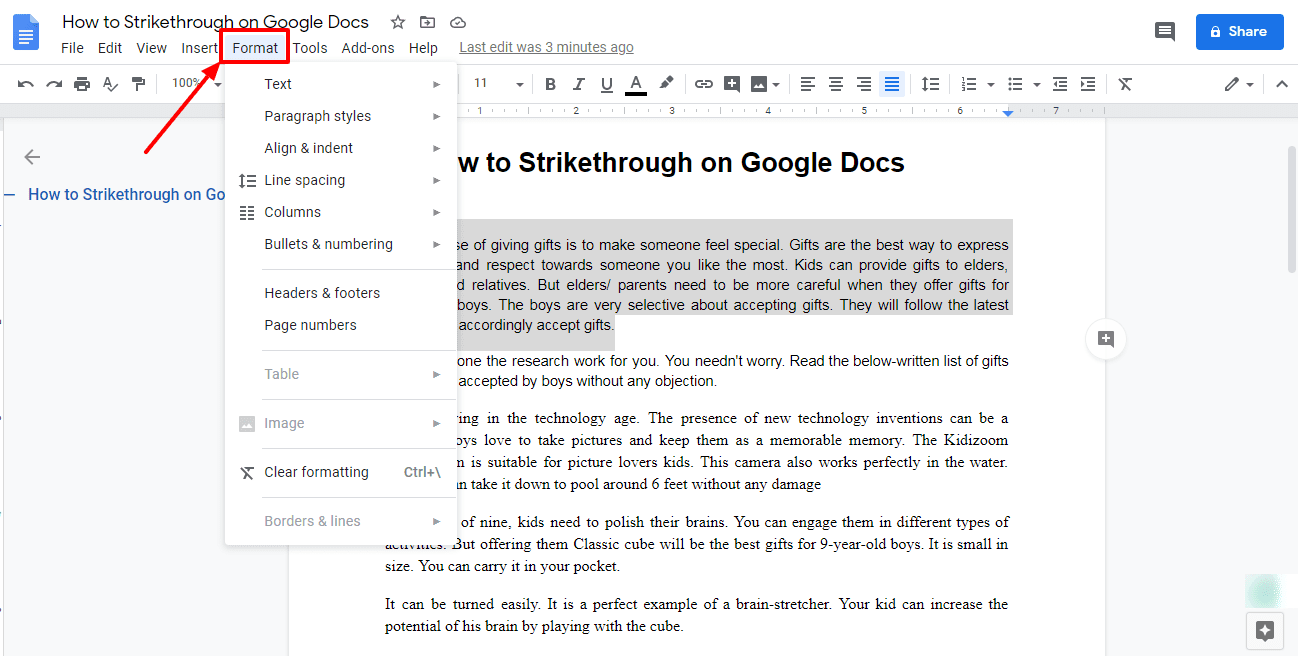Add a comment from the toolbar
1298x656 pixels.
(x=732, y=84)
